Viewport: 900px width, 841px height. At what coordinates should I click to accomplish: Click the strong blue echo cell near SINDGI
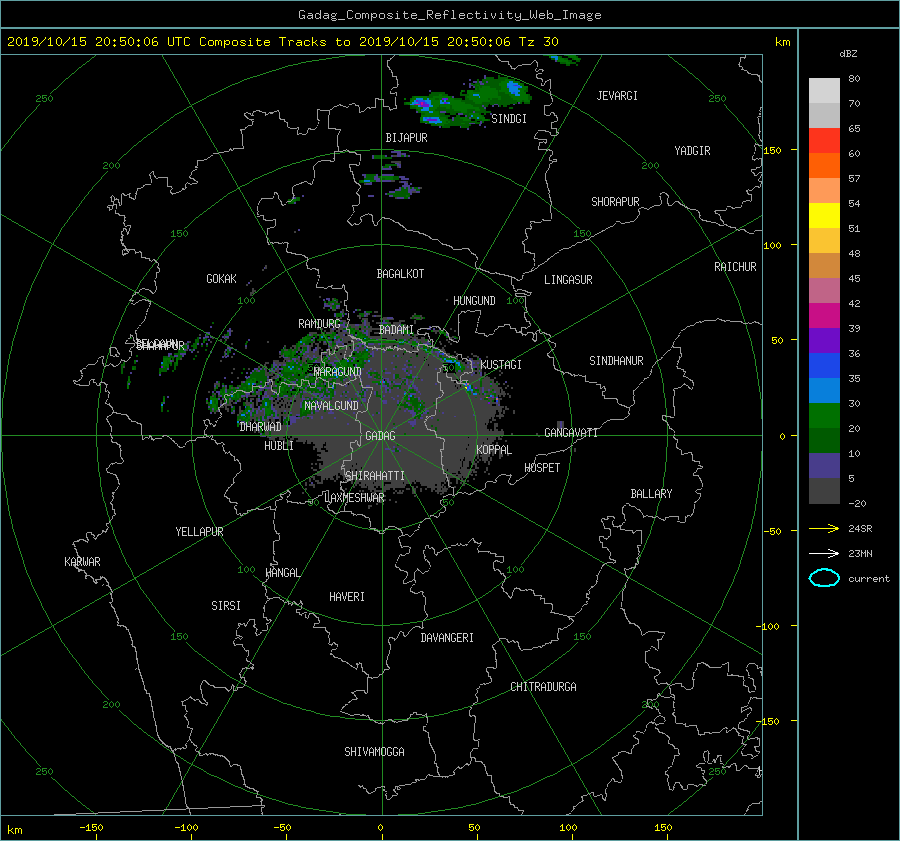click(x=514, y=88)
